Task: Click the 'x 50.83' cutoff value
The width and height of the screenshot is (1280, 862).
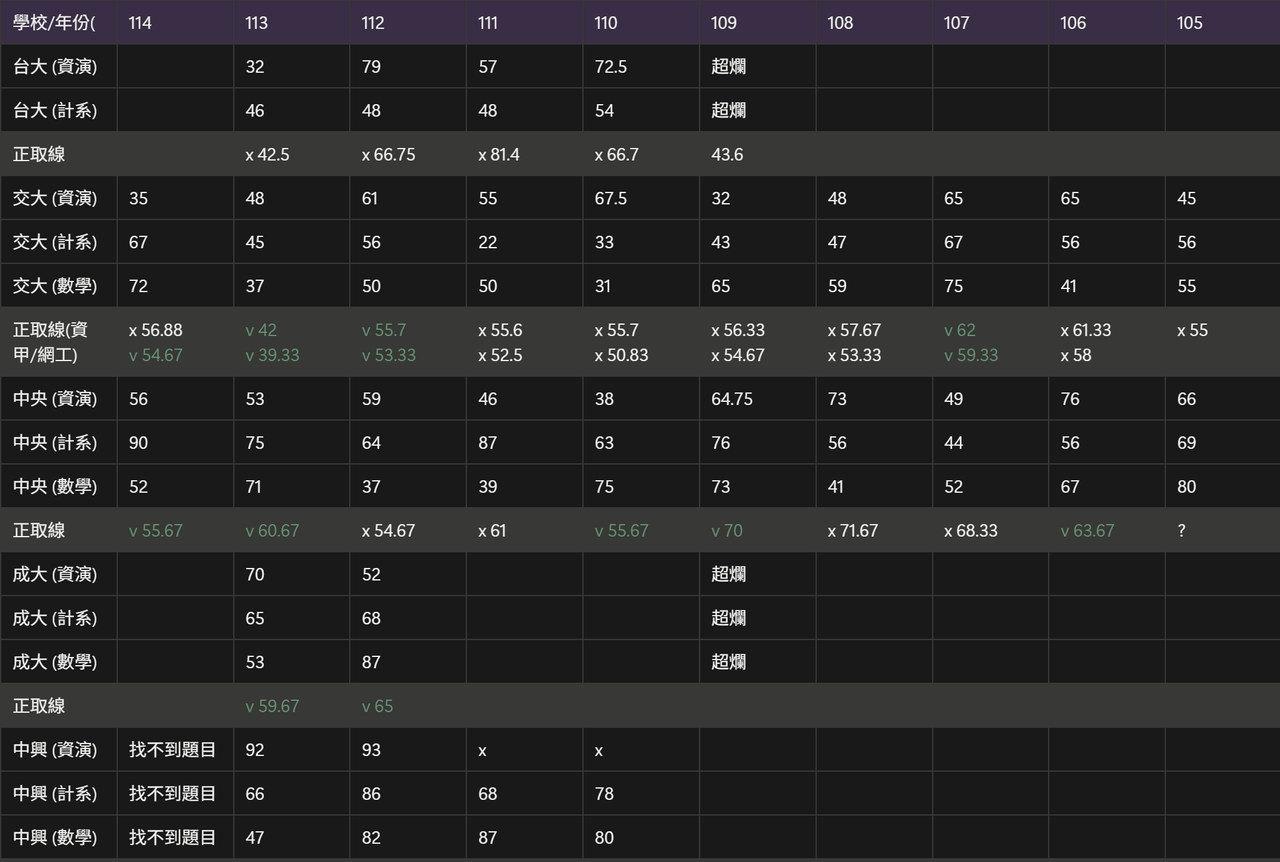Action: [x=621, y=355]
